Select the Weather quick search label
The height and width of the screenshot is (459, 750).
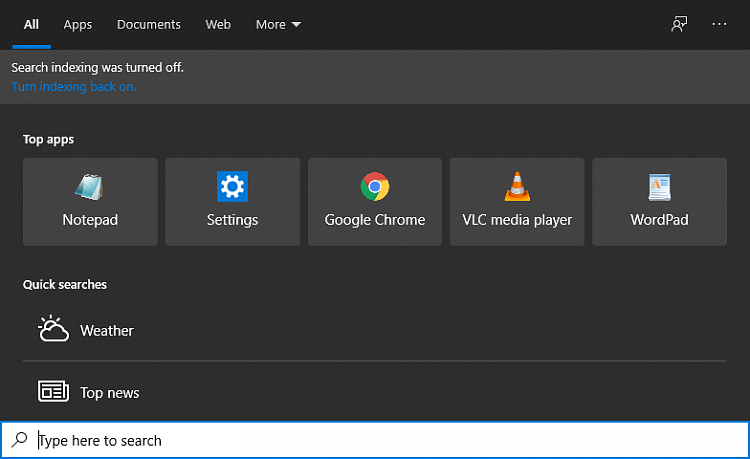coord(107,330)
